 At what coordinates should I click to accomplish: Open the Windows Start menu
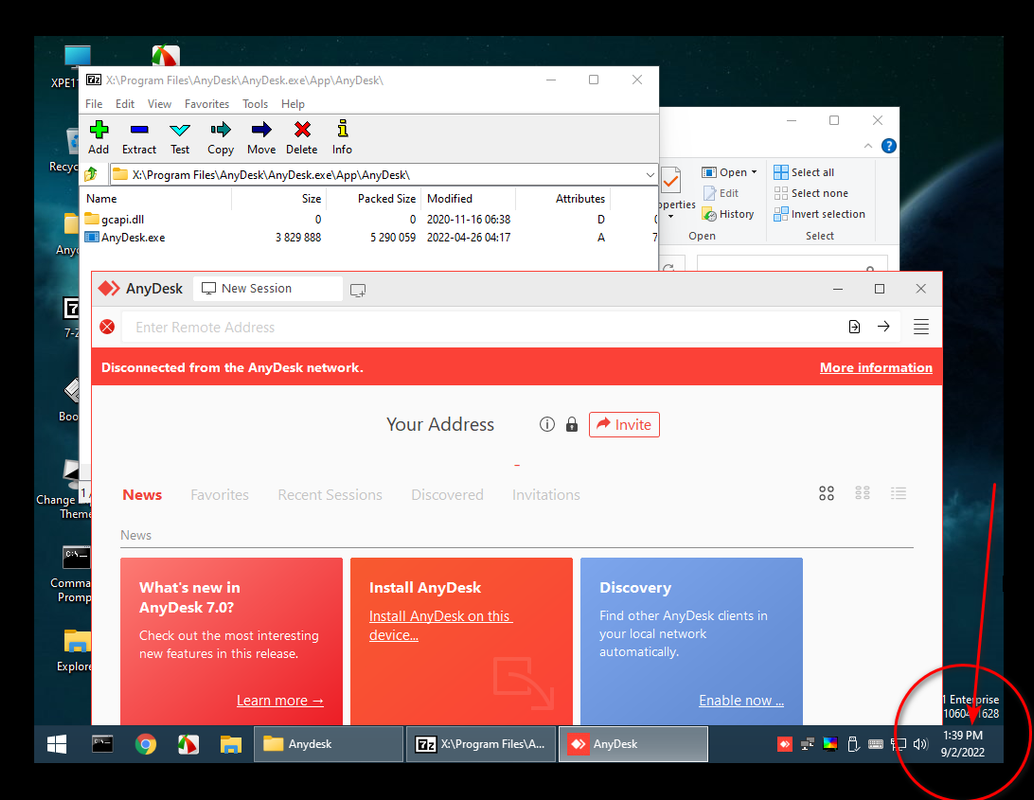point(57,744)
